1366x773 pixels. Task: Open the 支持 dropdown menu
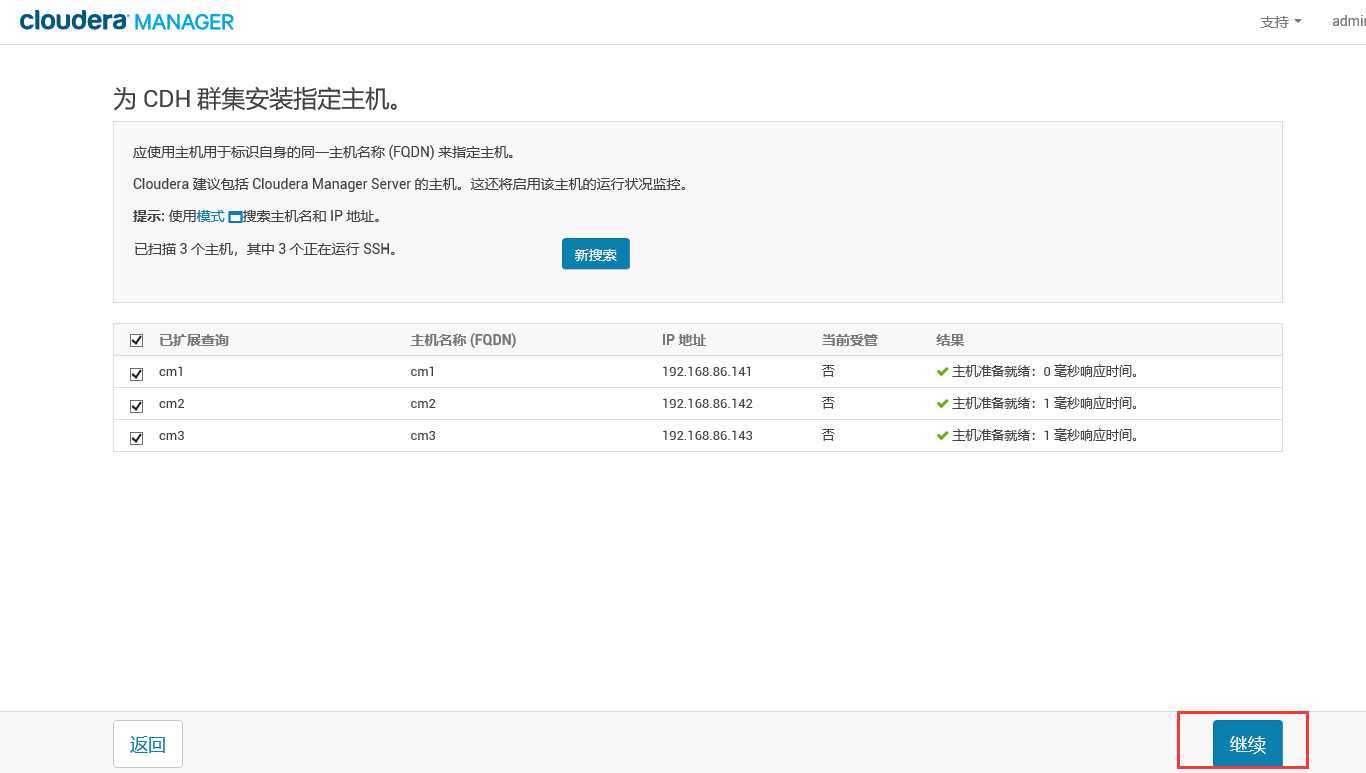point(1281,22)
